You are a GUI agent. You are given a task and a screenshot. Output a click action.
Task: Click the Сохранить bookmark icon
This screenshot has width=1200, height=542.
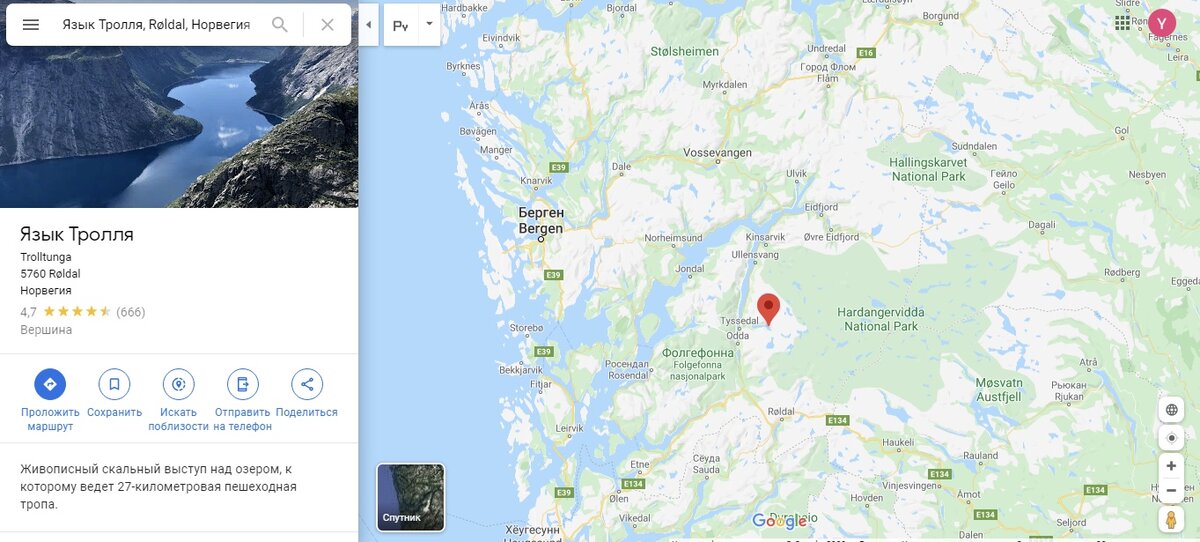[114, 384]
